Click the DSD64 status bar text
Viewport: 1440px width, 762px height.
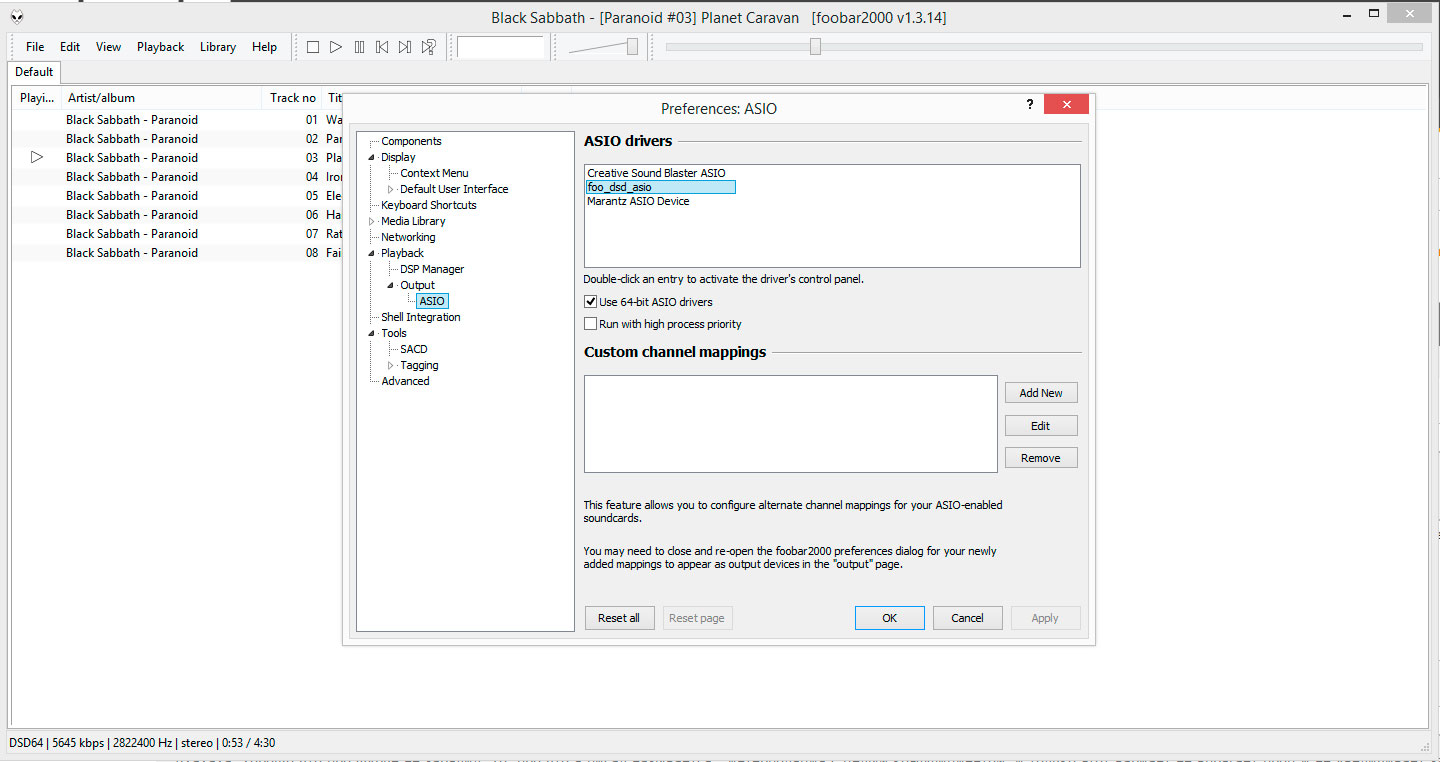point(27,743)
